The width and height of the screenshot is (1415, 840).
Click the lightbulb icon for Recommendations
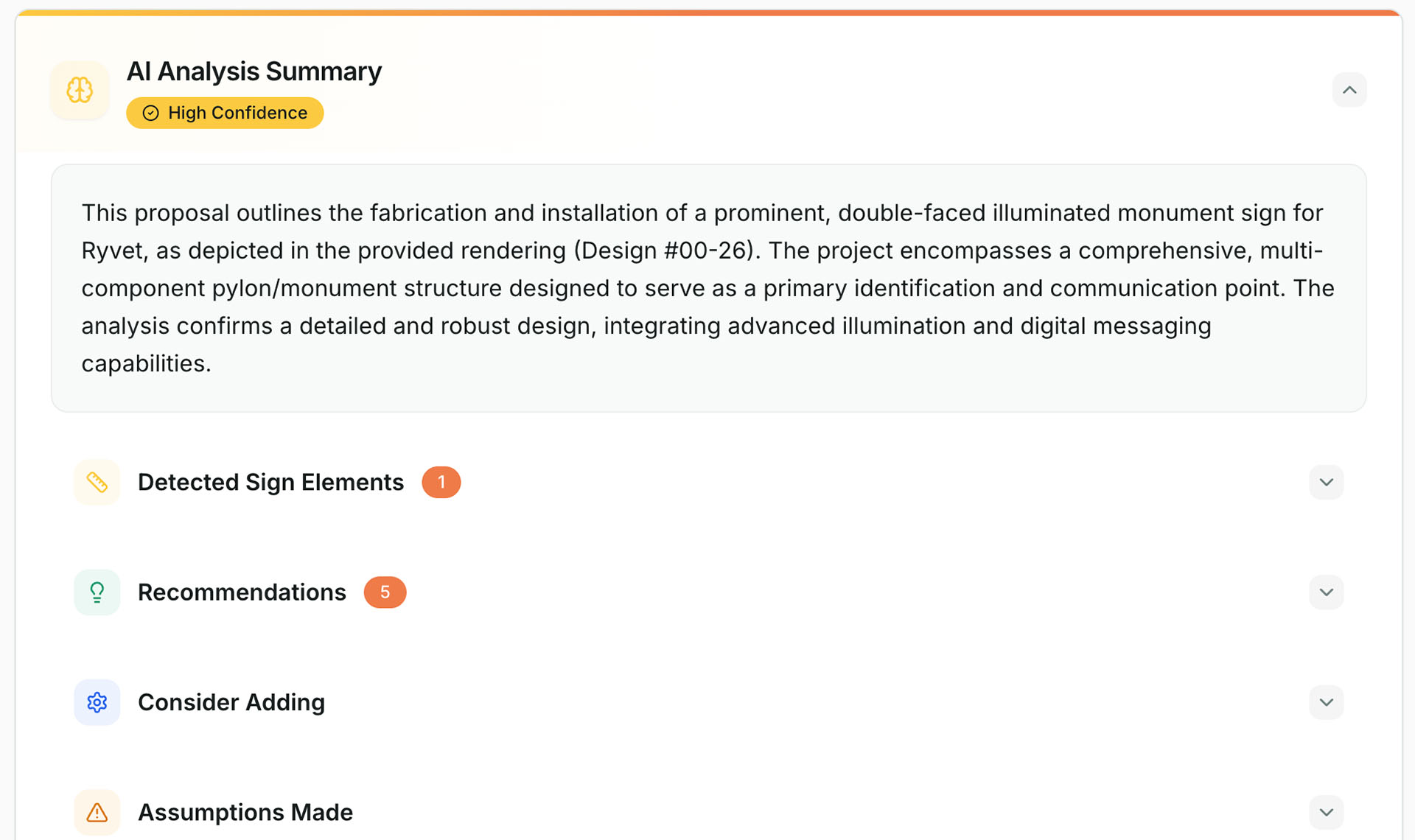(x=97, y=592)
